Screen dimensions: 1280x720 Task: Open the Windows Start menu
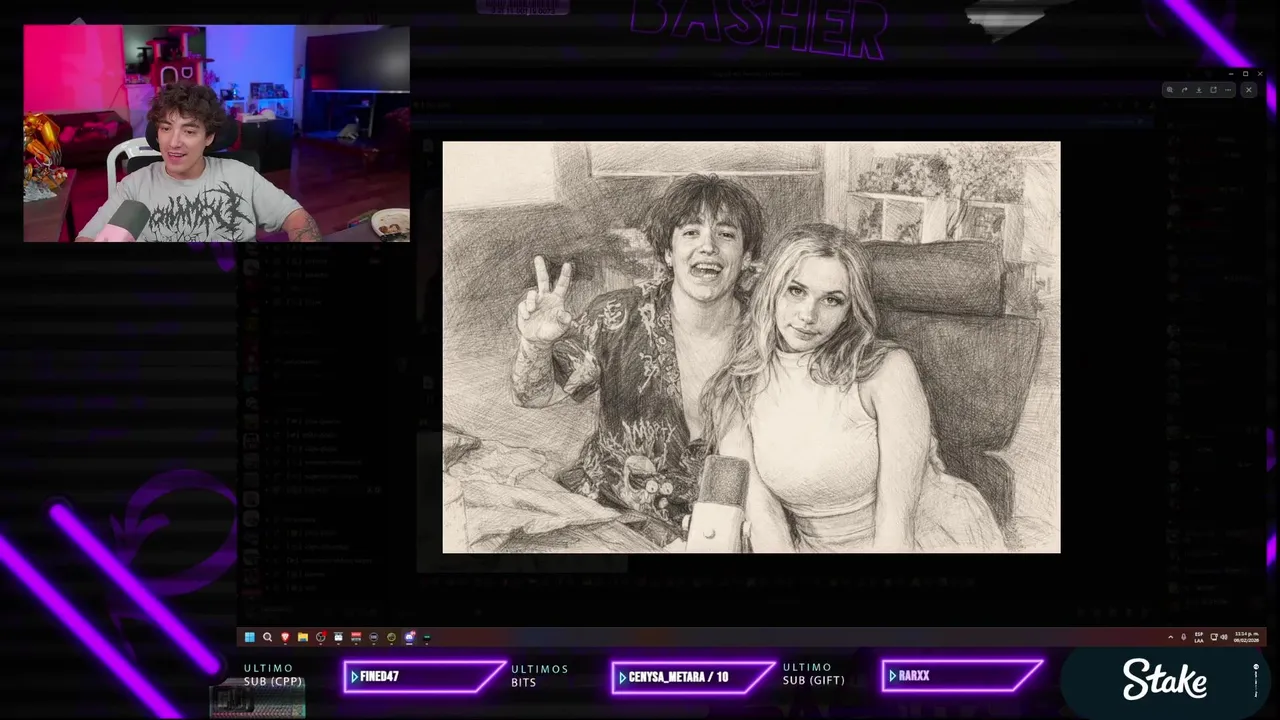[250, 637]
